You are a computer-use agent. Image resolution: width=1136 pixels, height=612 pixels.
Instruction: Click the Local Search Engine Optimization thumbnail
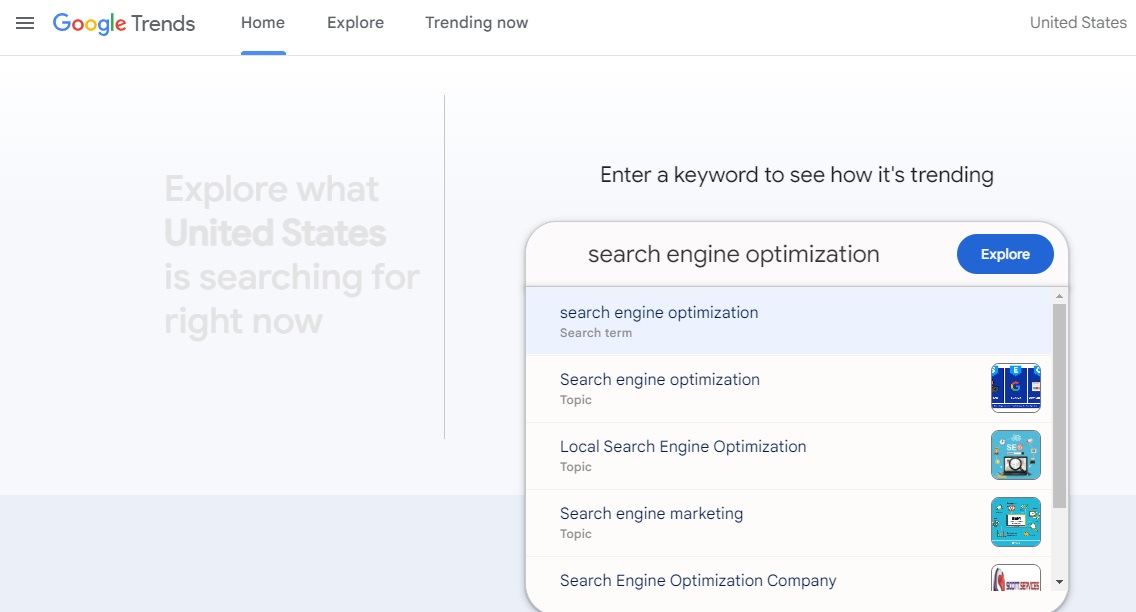(x=1016, y=455)
